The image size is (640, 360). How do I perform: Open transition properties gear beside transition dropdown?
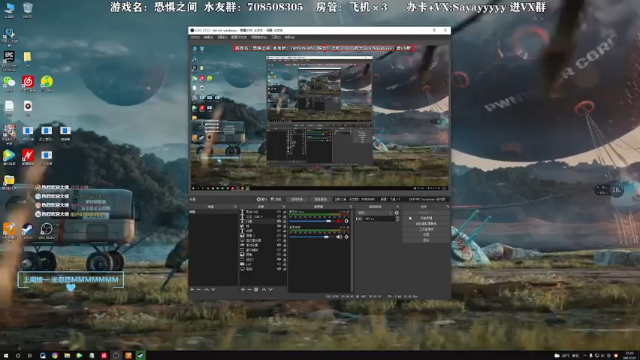[396, 213]
